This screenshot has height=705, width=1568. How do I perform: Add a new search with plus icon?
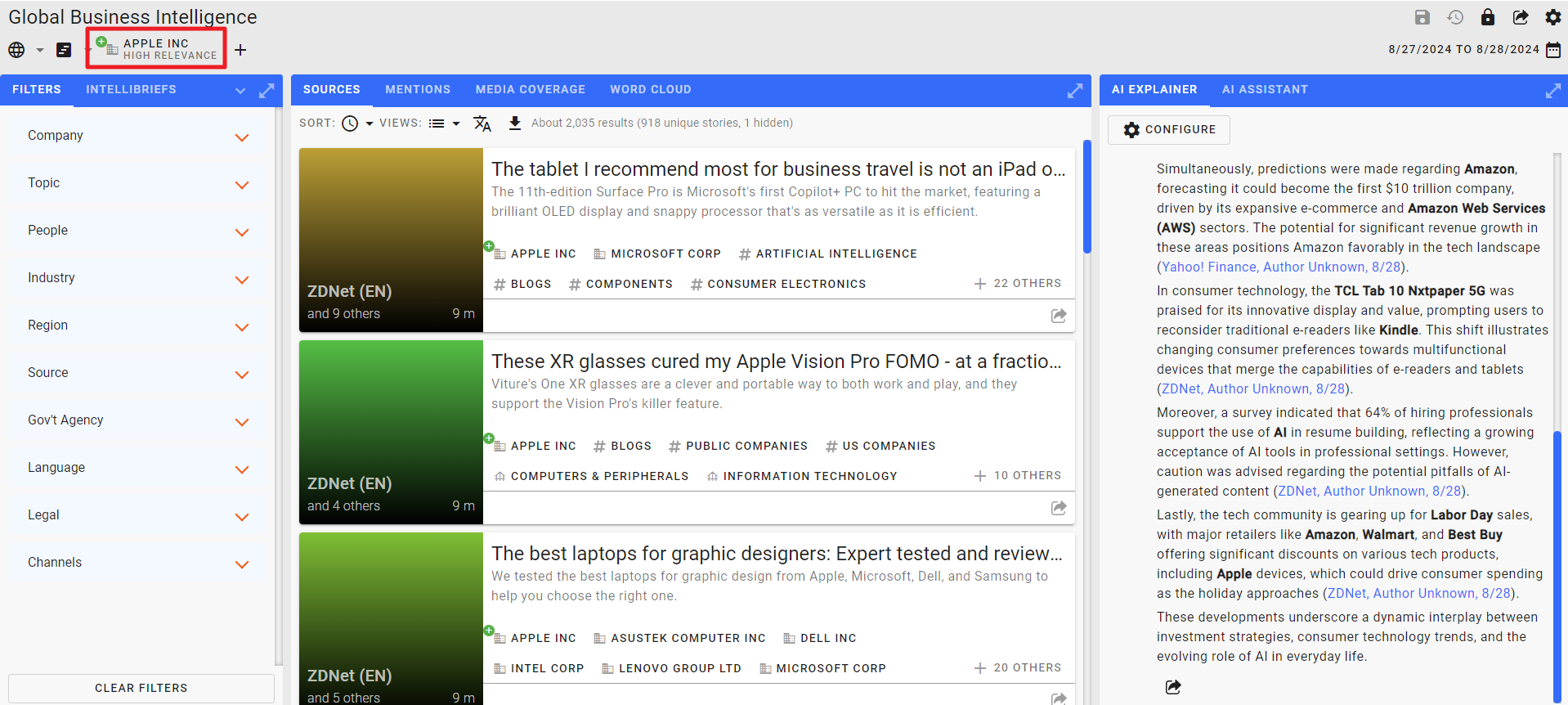[x=240, y=50]
